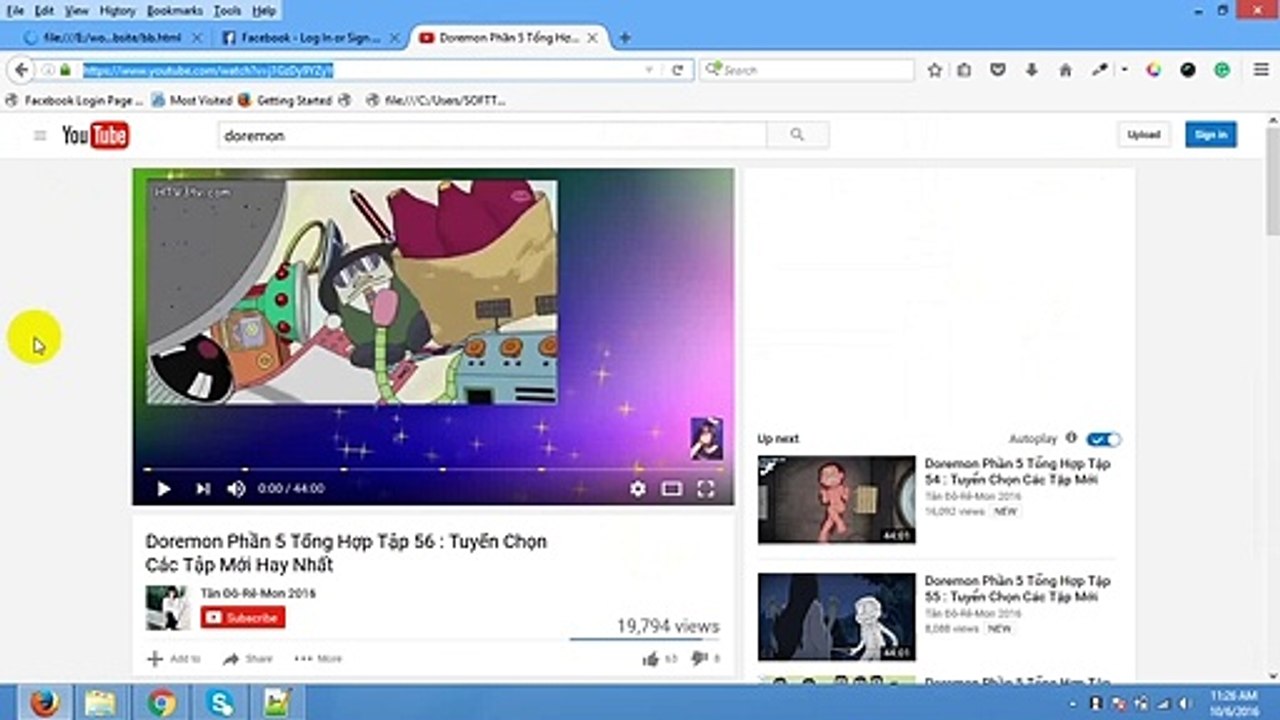The height and width of the screenshot is (720, 1280).
Task: Click the channel avatar on the video
Action: point(167,608)
